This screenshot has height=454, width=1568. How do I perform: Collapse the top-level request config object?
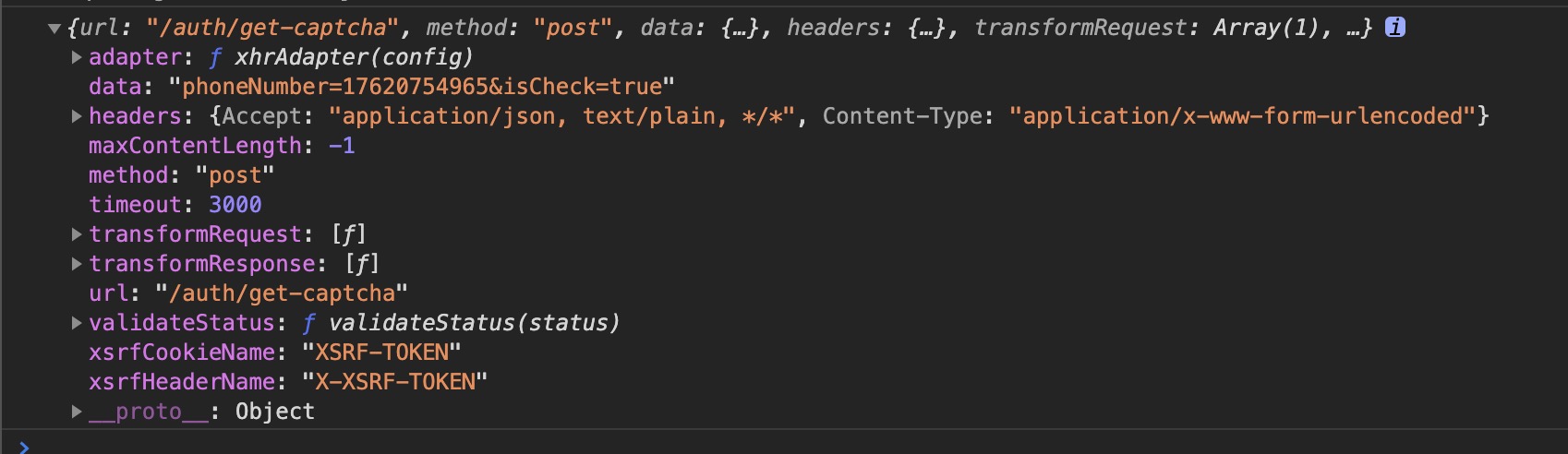click(x=54, y=29)
